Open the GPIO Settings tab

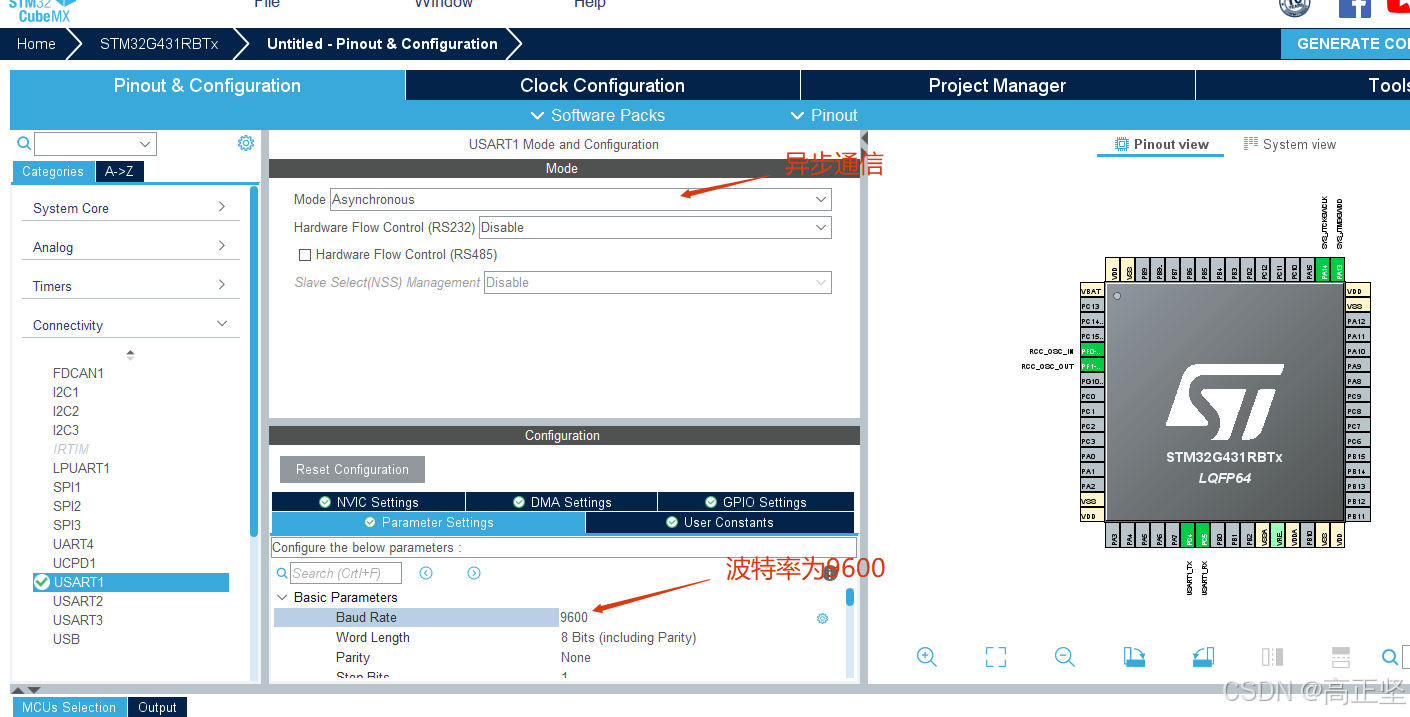(x=756, y=502)
